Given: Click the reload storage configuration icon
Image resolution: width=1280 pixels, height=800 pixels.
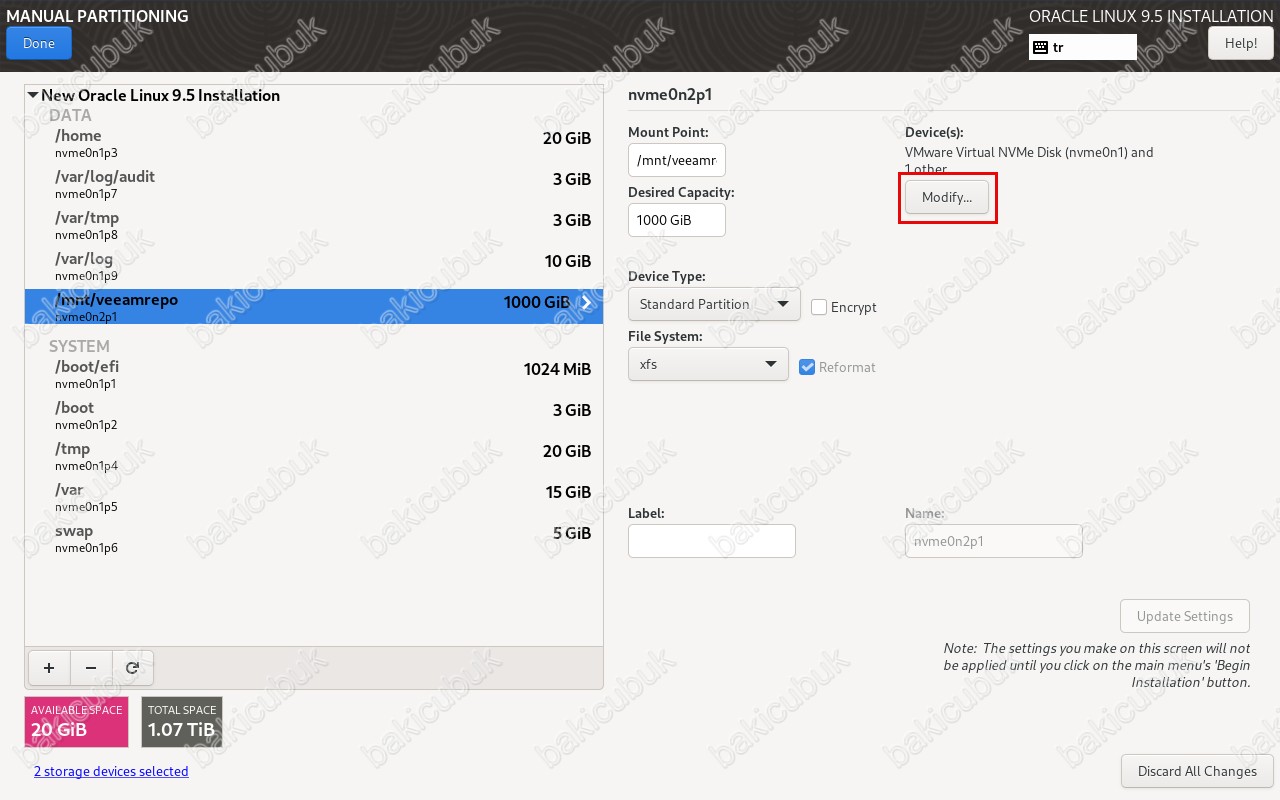Looking at the screenshot, I should (132, 668).
